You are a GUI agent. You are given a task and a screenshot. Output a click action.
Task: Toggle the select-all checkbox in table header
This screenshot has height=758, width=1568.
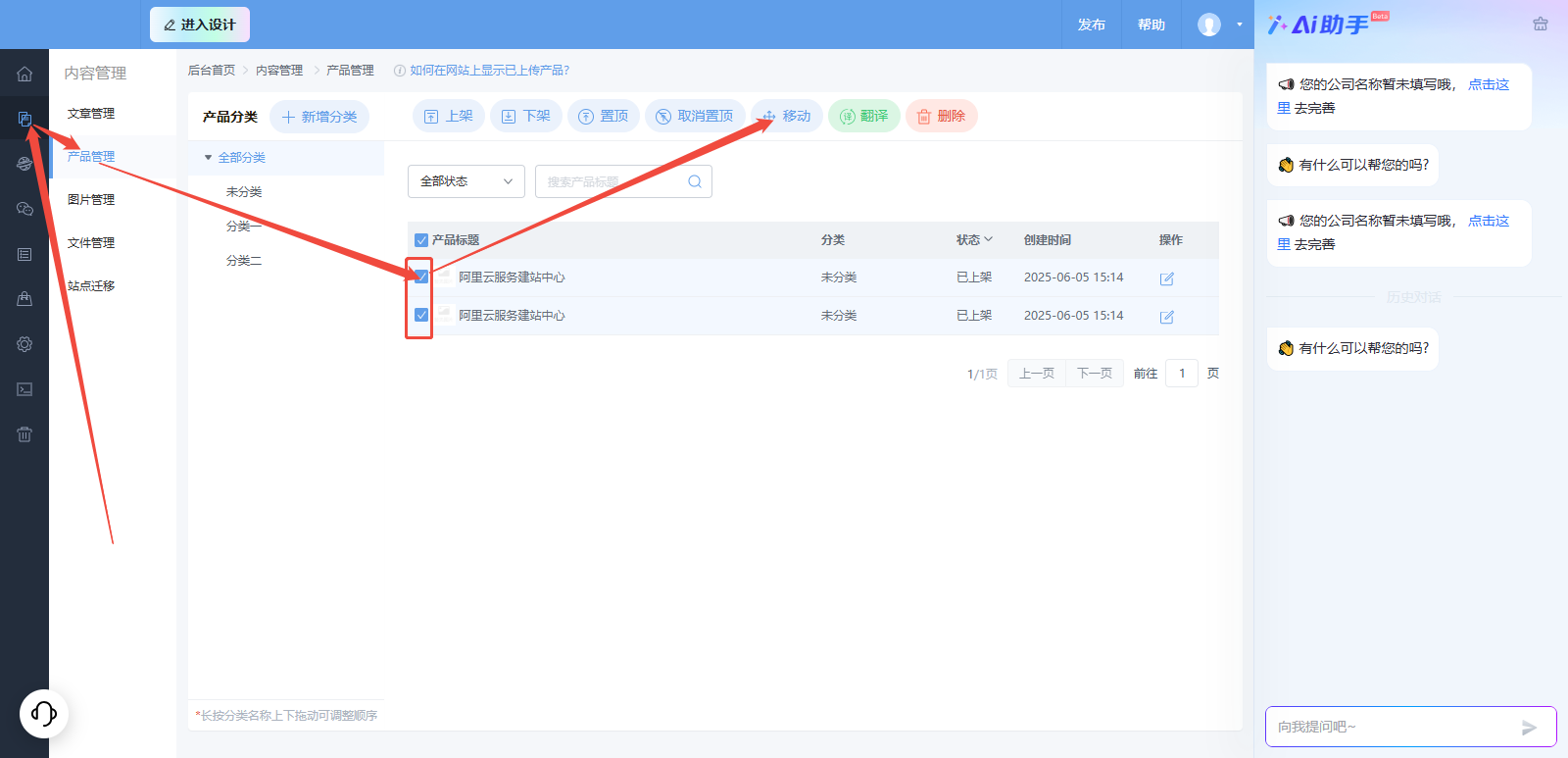tap(421, 240)
